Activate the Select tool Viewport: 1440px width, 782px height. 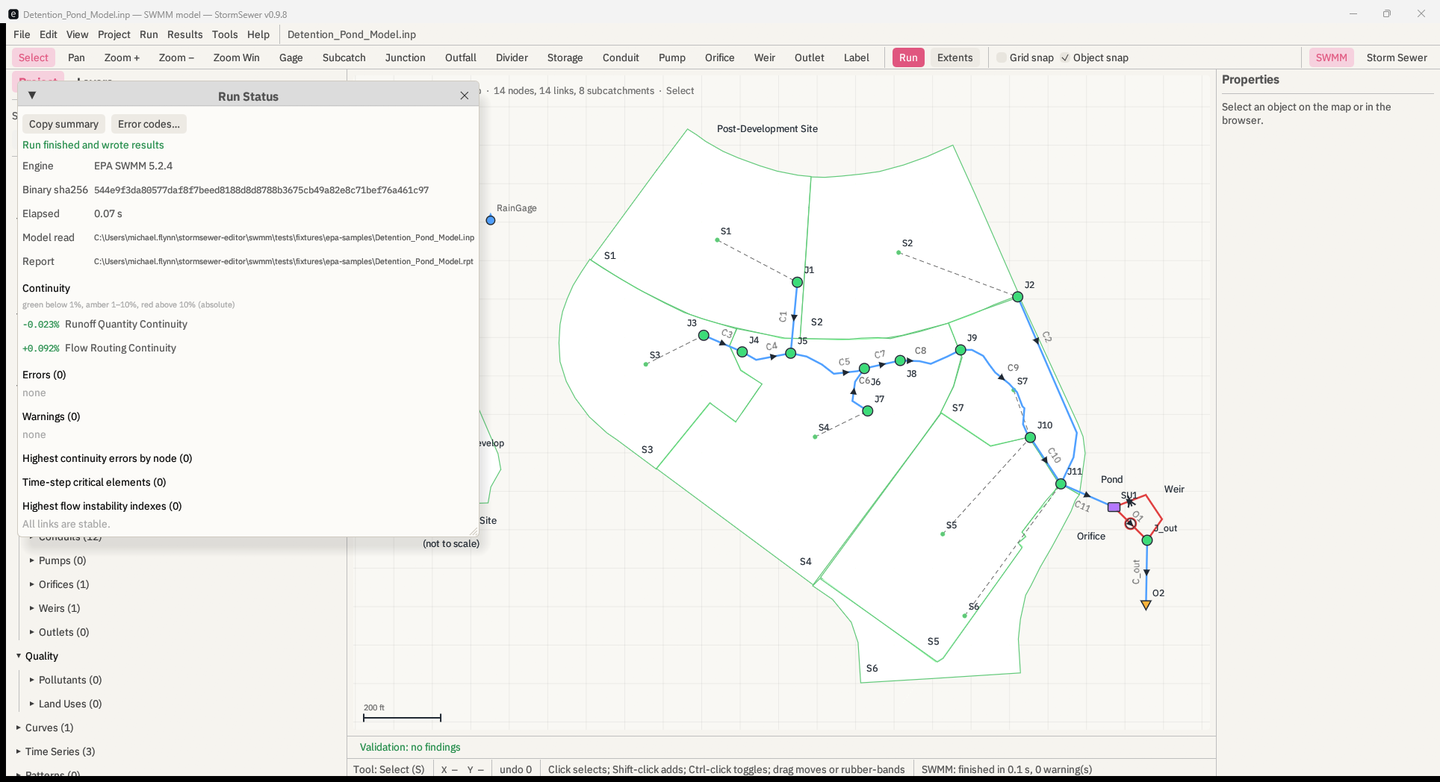tap(33, 58)
